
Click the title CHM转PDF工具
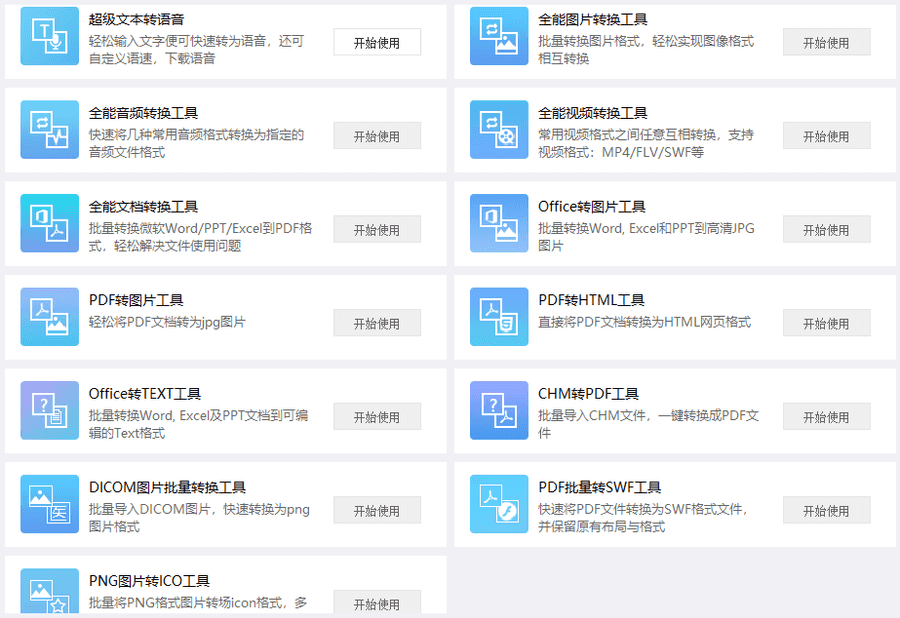tap(588, 394)
